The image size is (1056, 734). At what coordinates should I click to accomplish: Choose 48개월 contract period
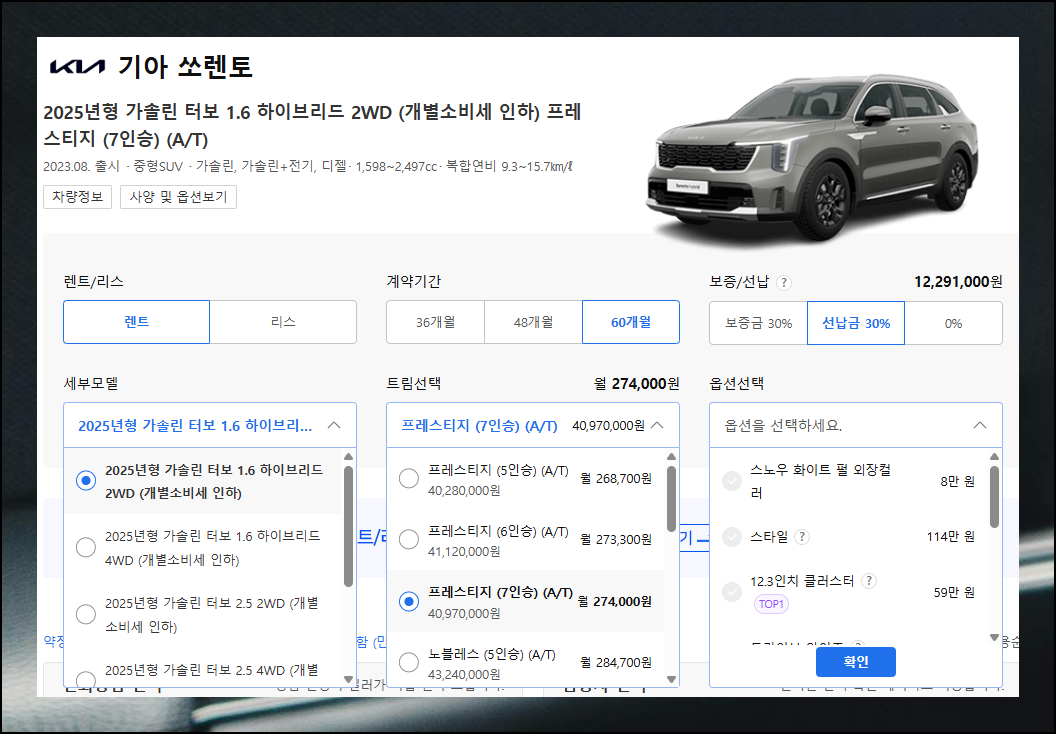coord(533,322)
